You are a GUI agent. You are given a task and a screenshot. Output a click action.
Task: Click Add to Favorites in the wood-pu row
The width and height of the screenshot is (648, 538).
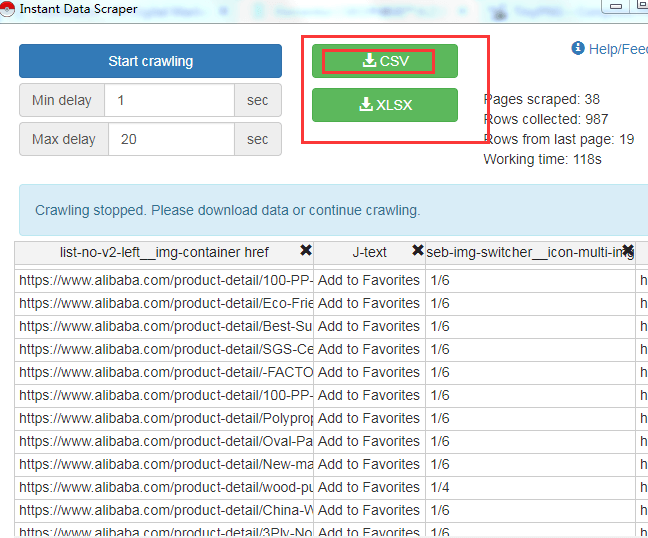click(x=369, y=488)
